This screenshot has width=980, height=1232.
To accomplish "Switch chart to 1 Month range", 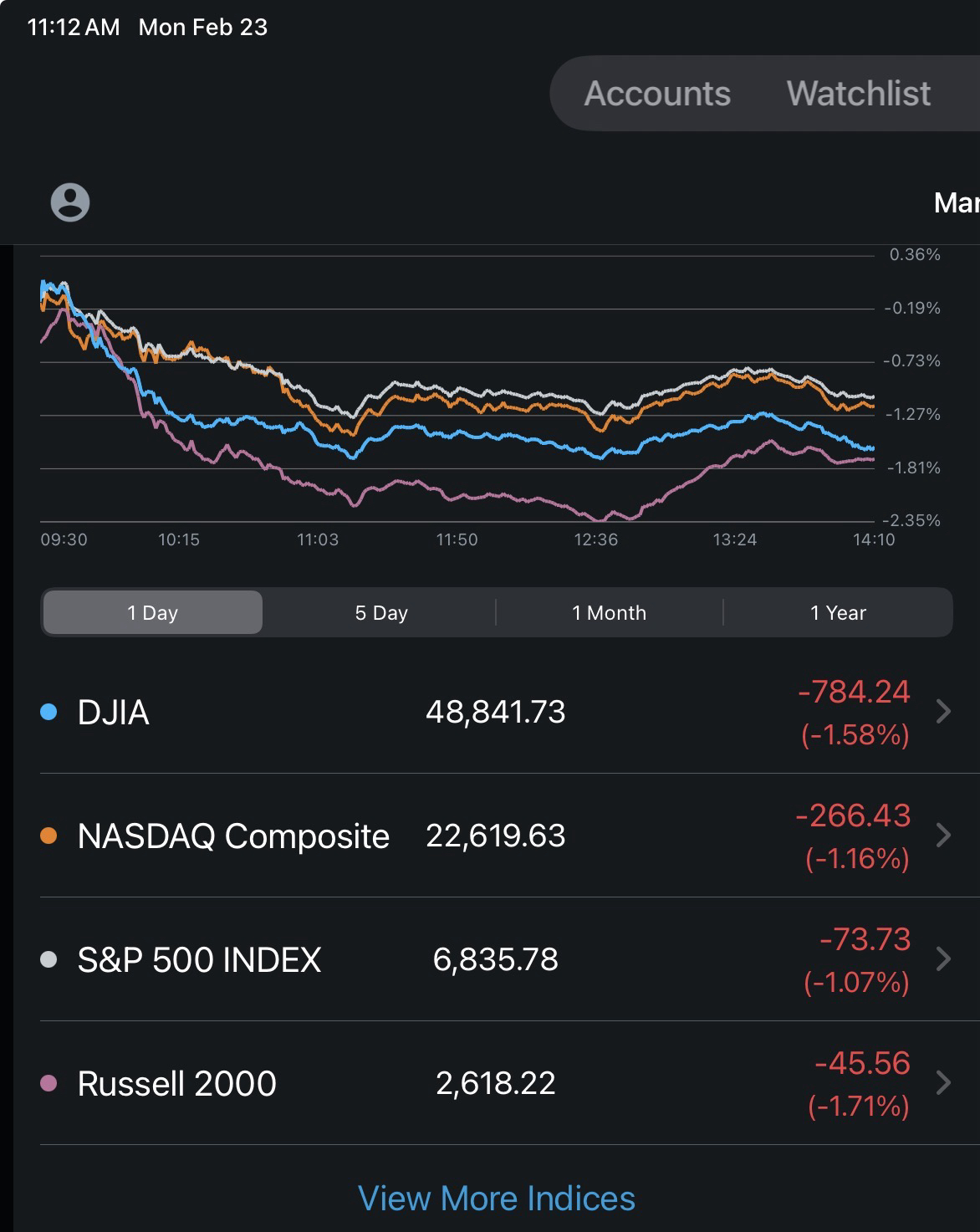I will click(x=609, y=613).
